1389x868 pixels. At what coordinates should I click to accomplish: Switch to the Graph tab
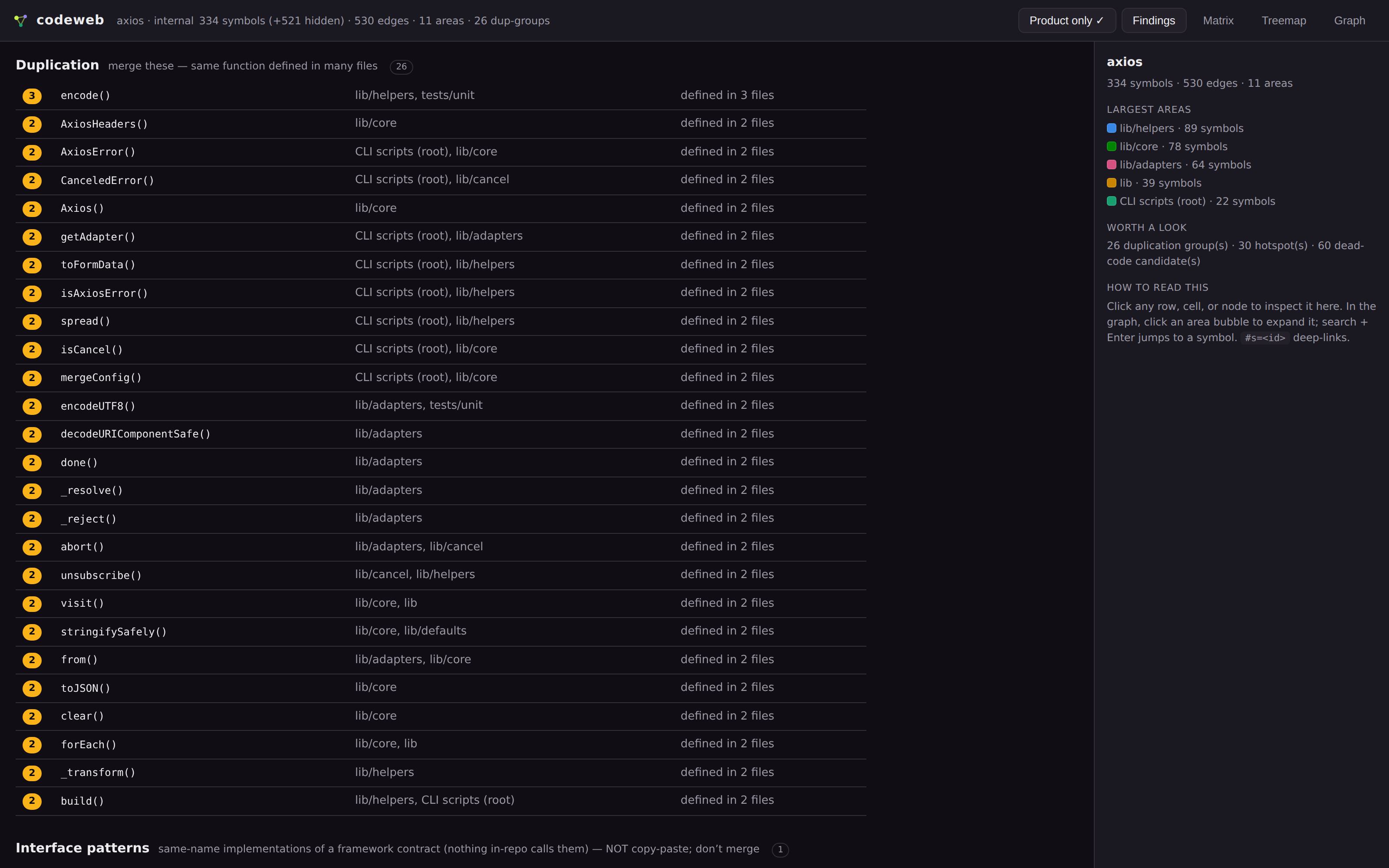click(x=1350, y=21)
